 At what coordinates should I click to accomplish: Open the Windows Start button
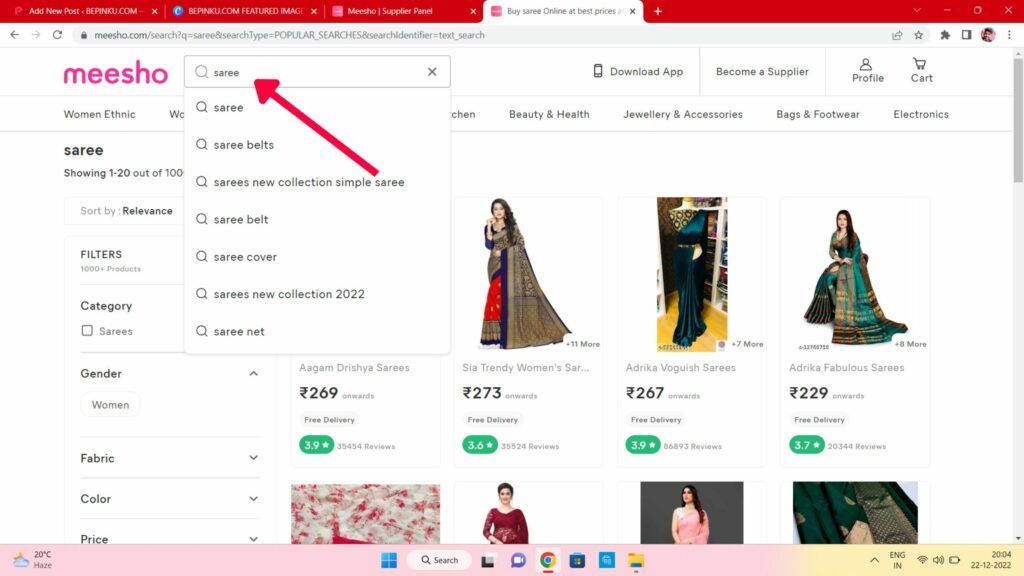(389, 560)
